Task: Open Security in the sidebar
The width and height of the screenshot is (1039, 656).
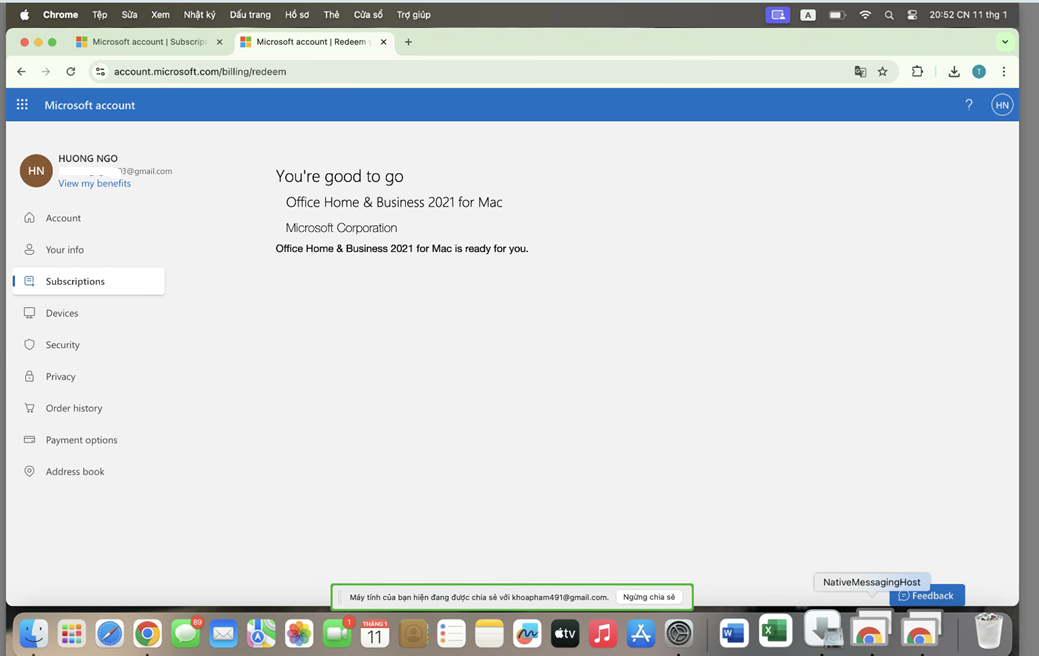Action: tap(88, 345)
